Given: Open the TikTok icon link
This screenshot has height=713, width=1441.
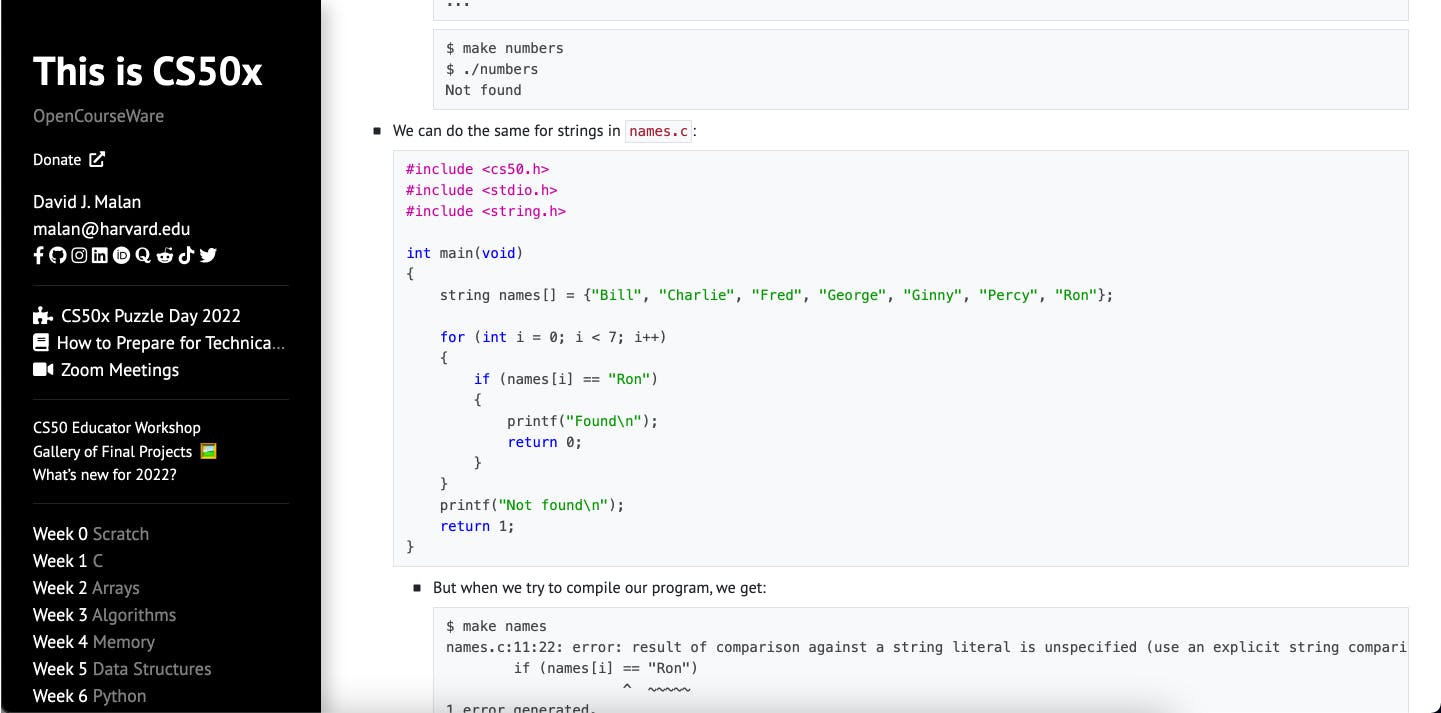Looking at the screenshot, I should (186, 255).
